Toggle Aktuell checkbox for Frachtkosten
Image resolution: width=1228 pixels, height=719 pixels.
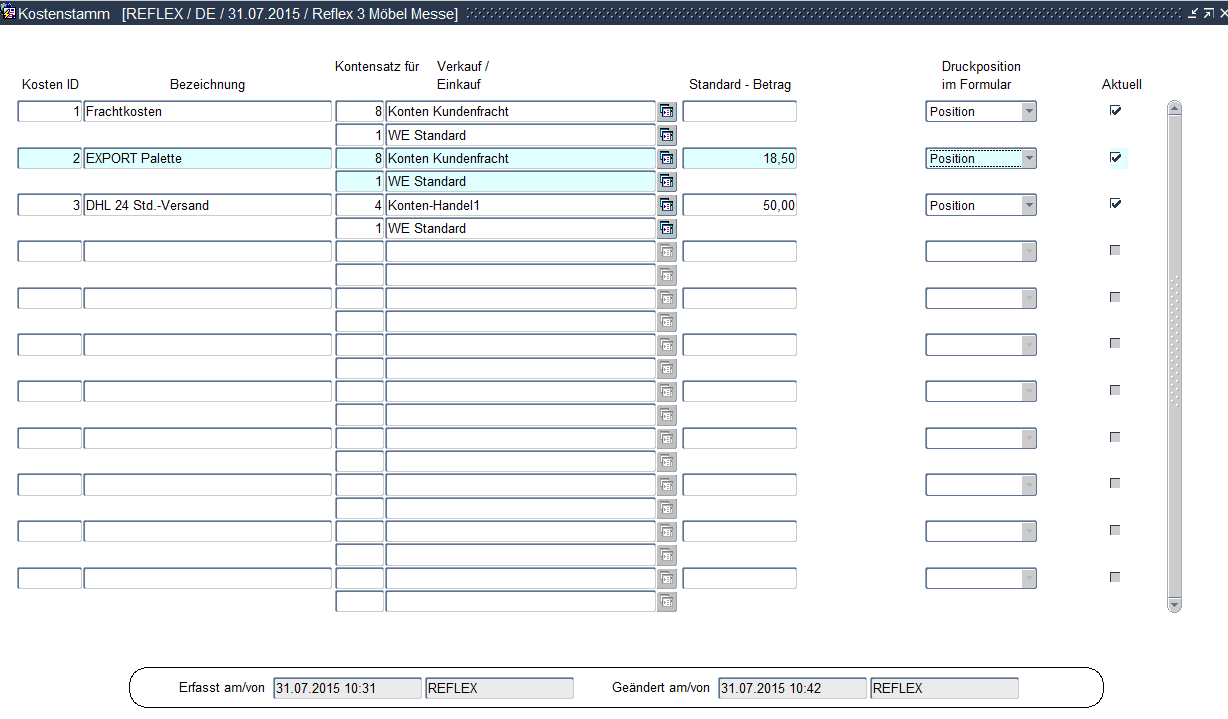(x=1115, y=111)
